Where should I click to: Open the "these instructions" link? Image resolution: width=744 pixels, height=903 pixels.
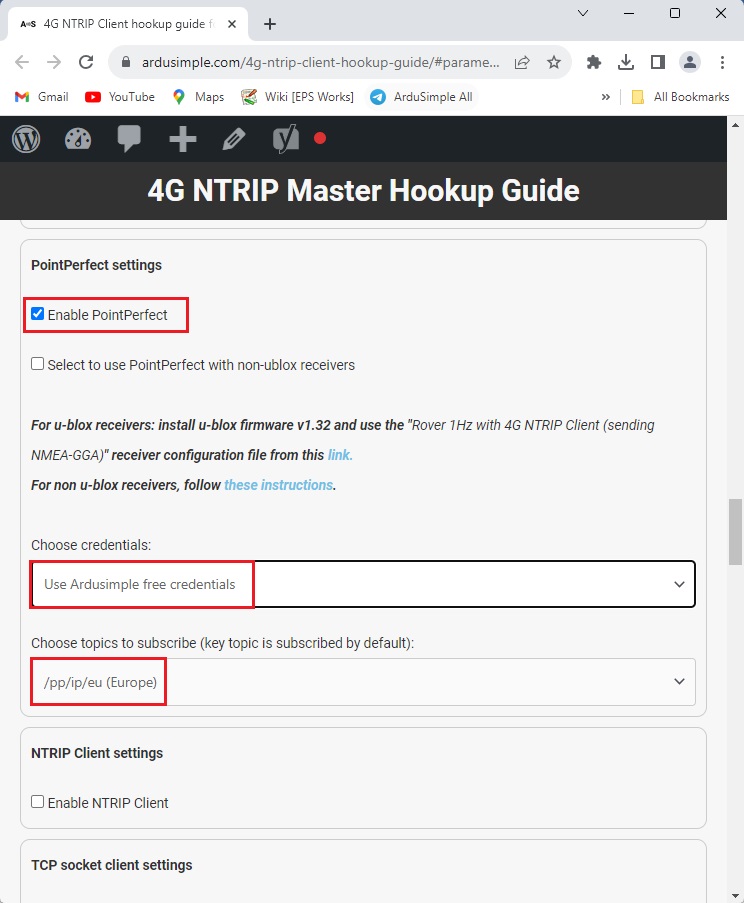click(x=278, y=485)
